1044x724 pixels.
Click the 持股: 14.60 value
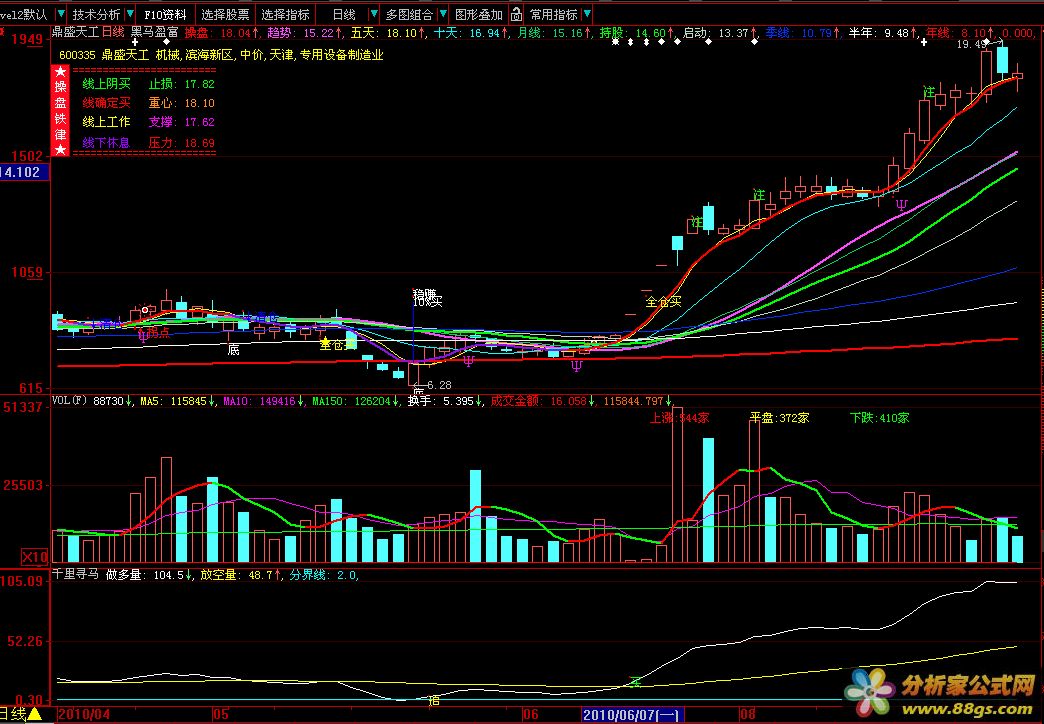(637, 32)
